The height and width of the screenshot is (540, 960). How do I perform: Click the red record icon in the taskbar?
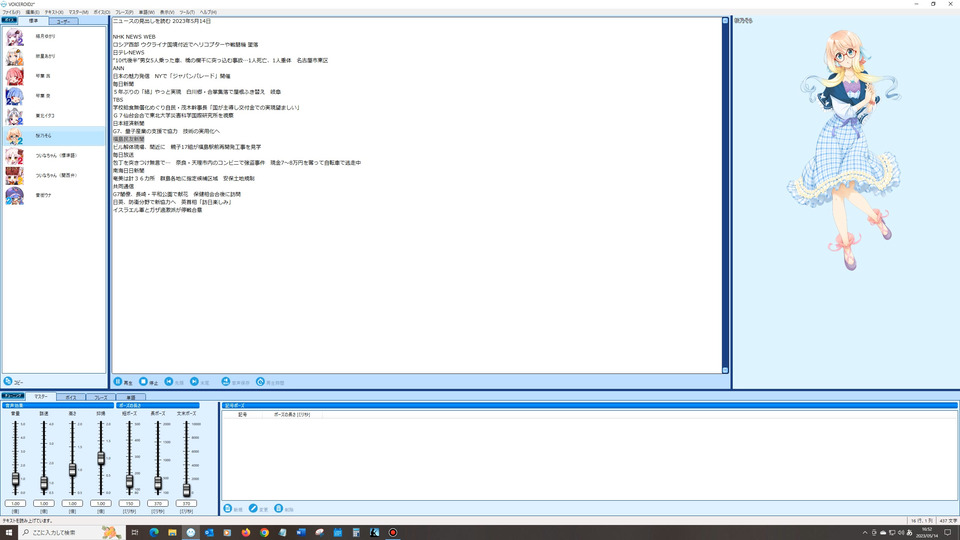[x=392, y=532]
